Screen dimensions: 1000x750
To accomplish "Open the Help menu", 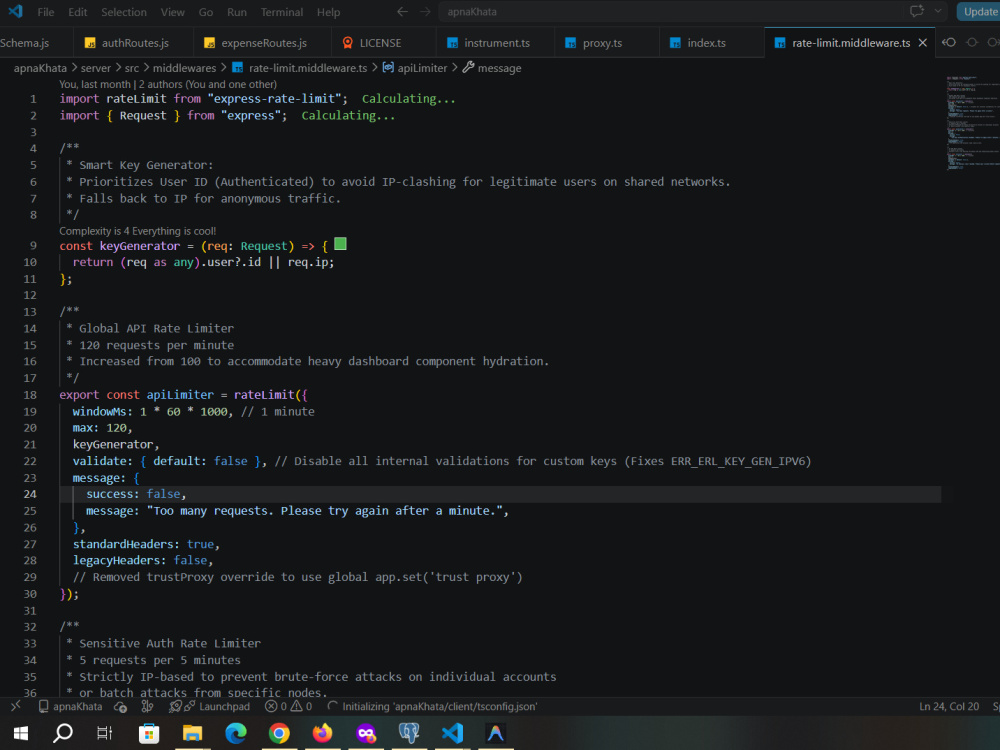I will (x=328, y=12).
